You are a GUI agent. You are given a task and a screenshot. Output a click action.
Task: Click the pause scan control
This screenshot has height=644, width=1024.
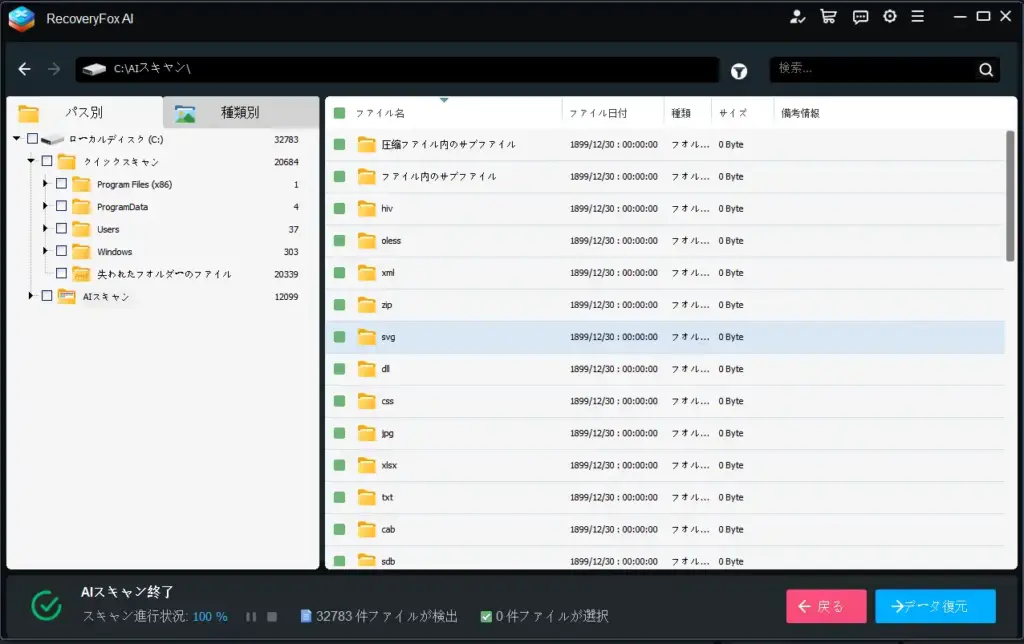(x=251, y=617)
